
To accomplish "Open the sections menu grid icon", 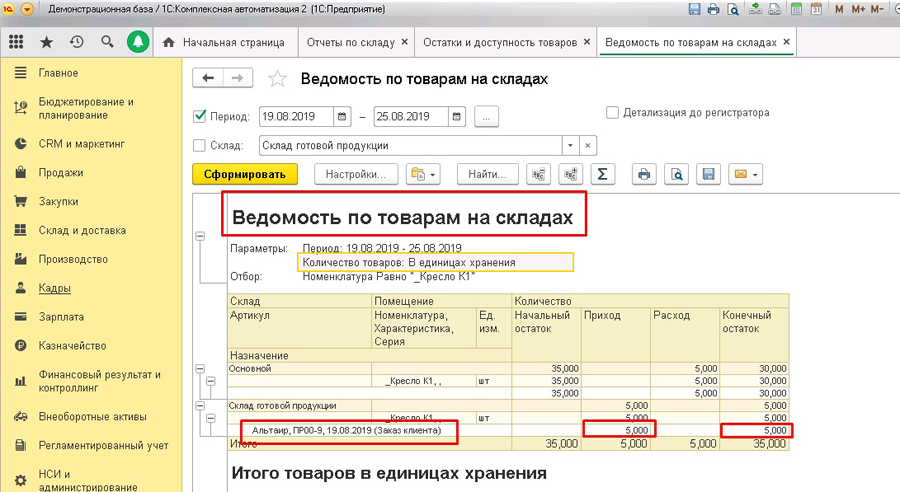I will click(16, 42).
